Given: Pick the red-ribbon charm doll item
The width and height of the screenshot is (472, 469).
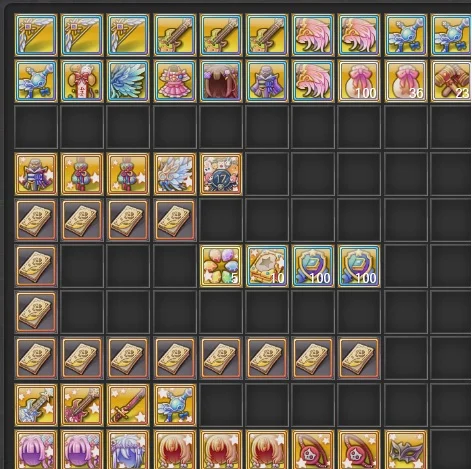Looking at the screenshot, I should (x=82, y=81).
